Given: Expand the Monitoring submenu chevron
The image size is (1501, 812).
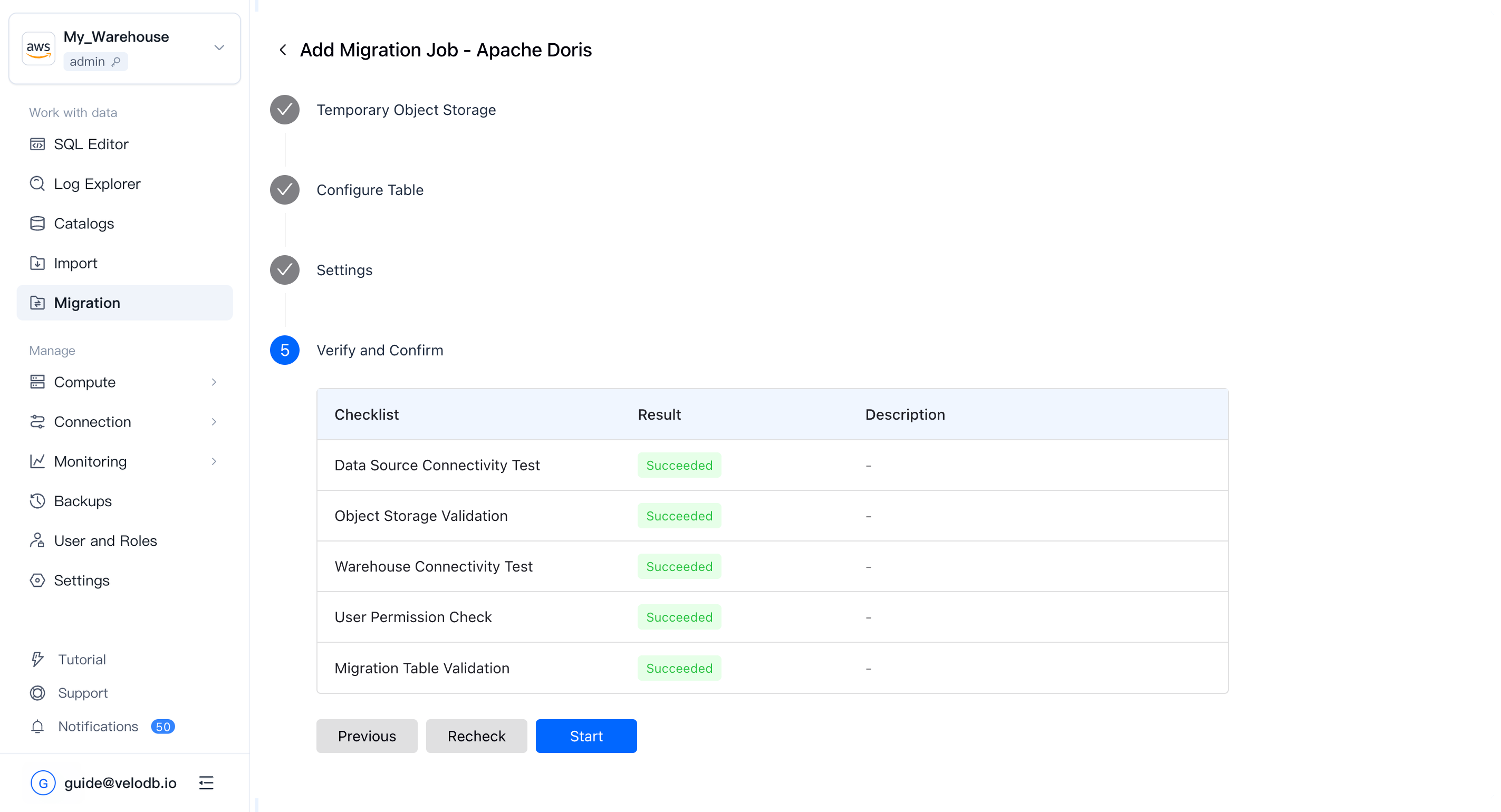Looking at the screenshot, I should [x=214, y=461].
